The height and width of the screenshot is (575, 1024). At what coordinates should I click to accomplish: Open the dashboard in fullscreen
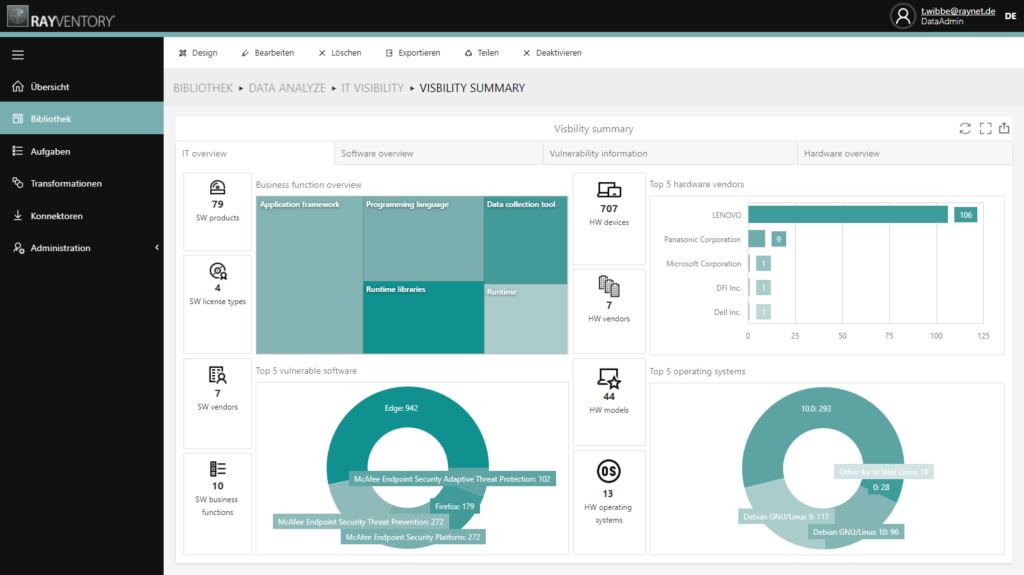point(985,128)
